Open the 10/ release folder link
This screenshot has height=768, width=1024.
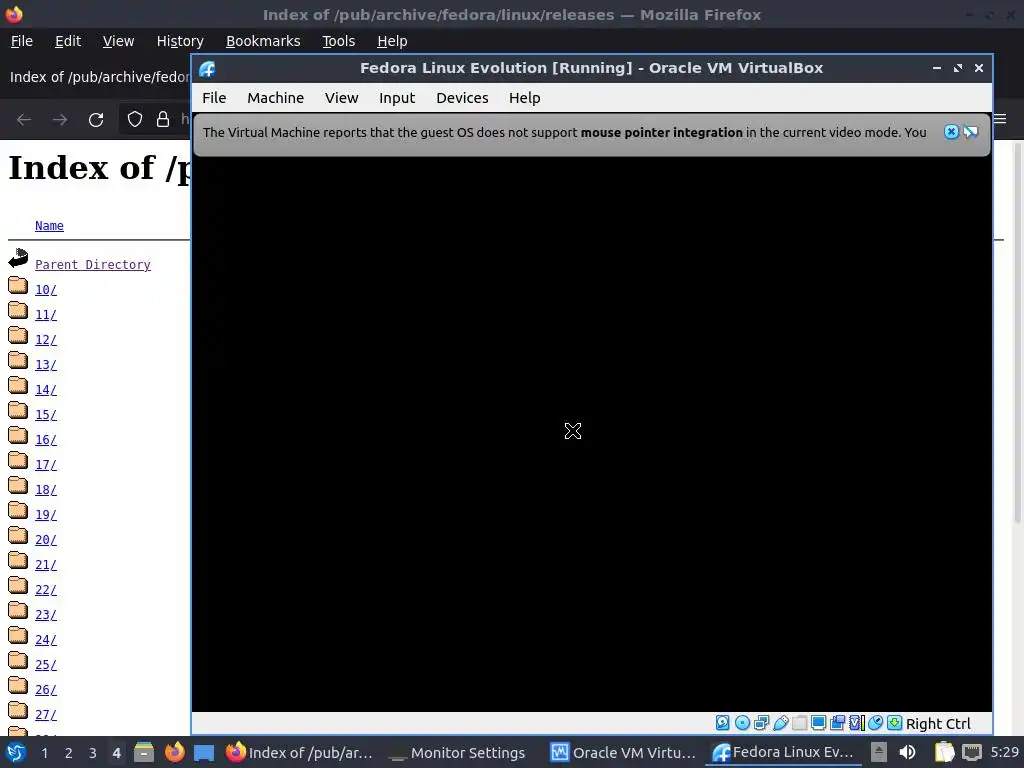pyautogui.click(x=46, y=289)
